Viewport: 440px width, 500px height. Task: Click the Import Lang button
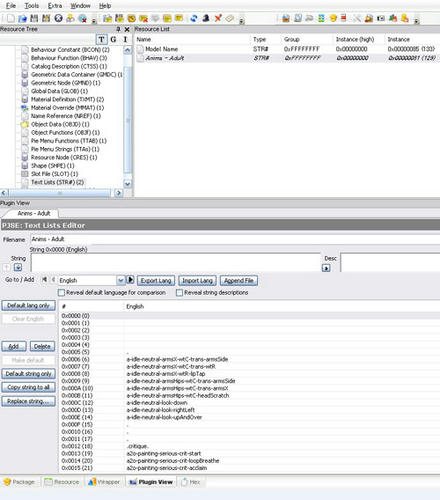197,280
